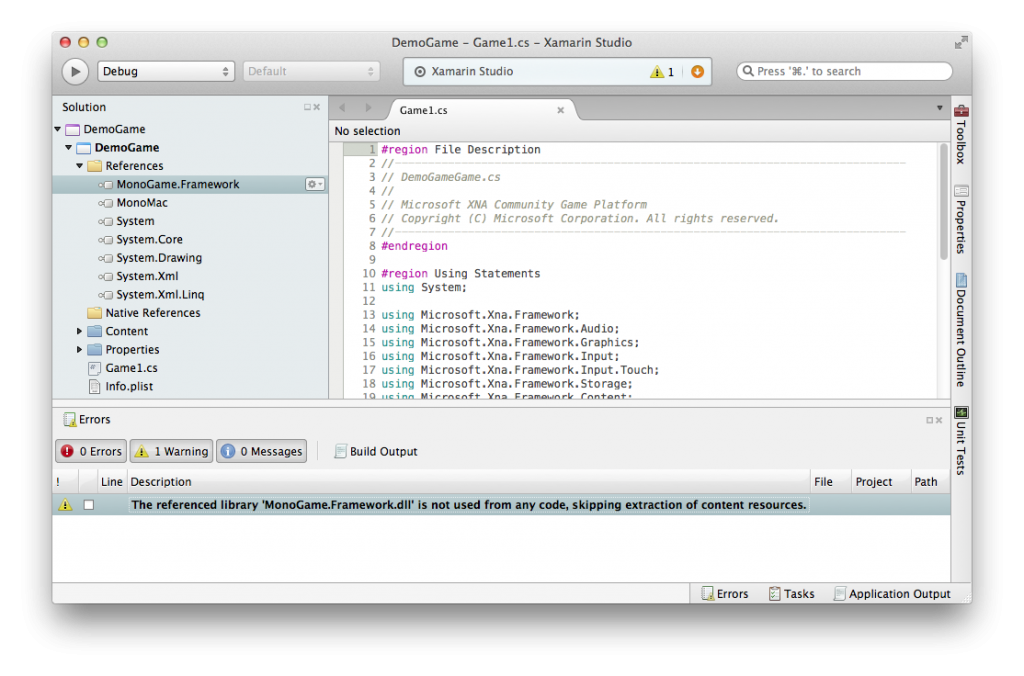
Task: Open the Unit Tests side panel
Action: (x=961, y=440)
